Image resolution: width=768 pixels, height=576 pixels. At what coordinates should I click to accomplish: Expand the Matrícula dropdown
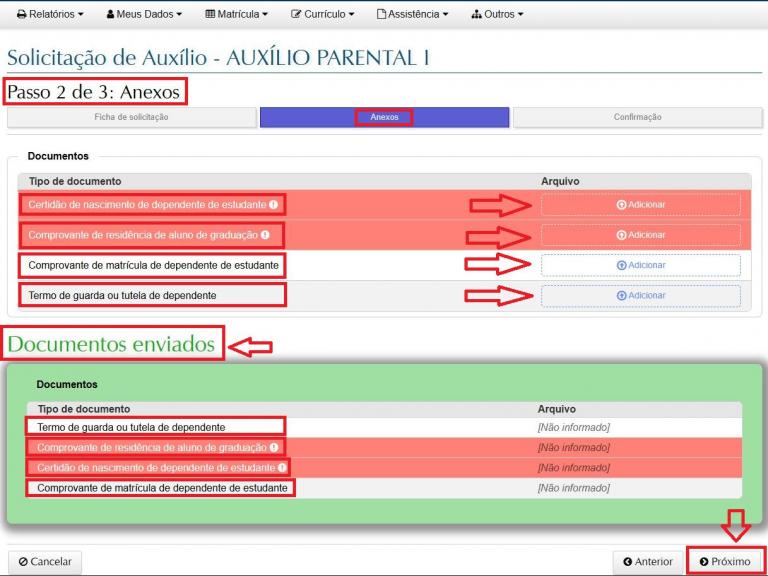click(236, 14)
